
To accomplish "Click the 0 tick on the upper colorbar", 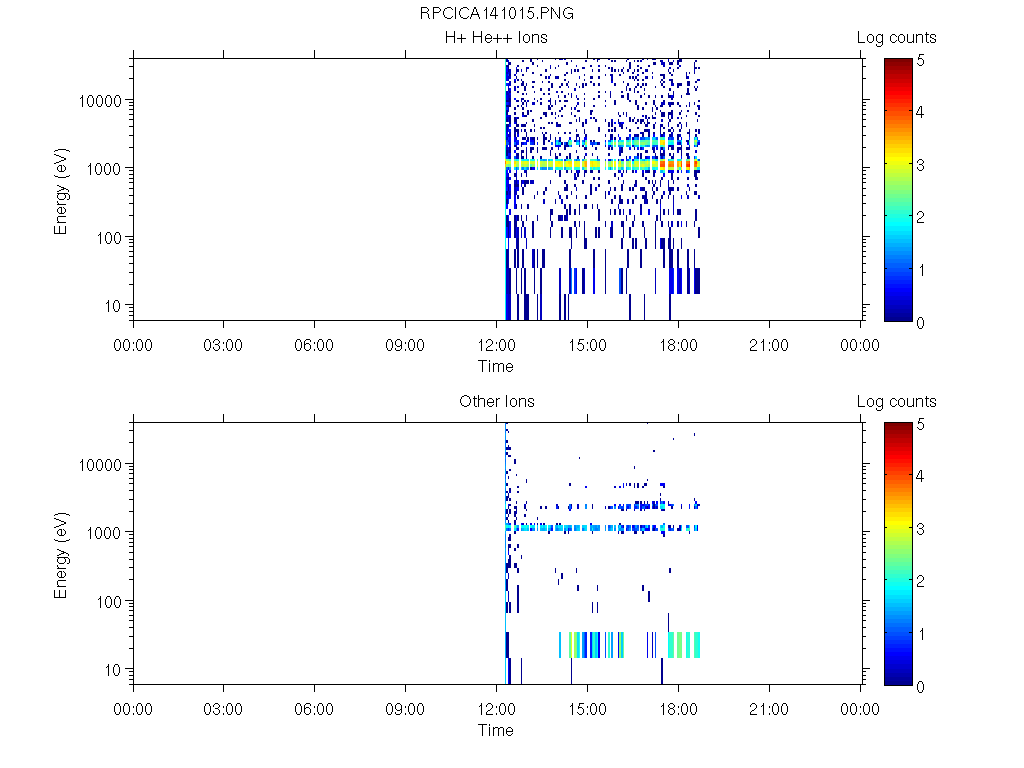I will [920, 323].
